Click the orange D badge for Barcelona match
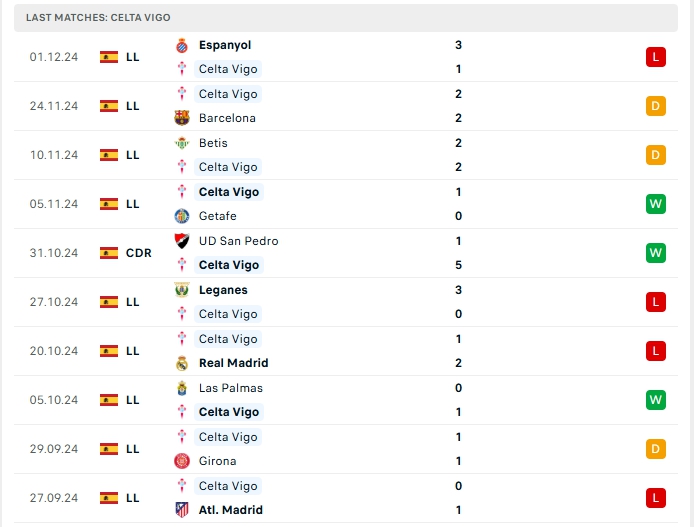This screenshot has width=694, height=527. tap(656, 106)
